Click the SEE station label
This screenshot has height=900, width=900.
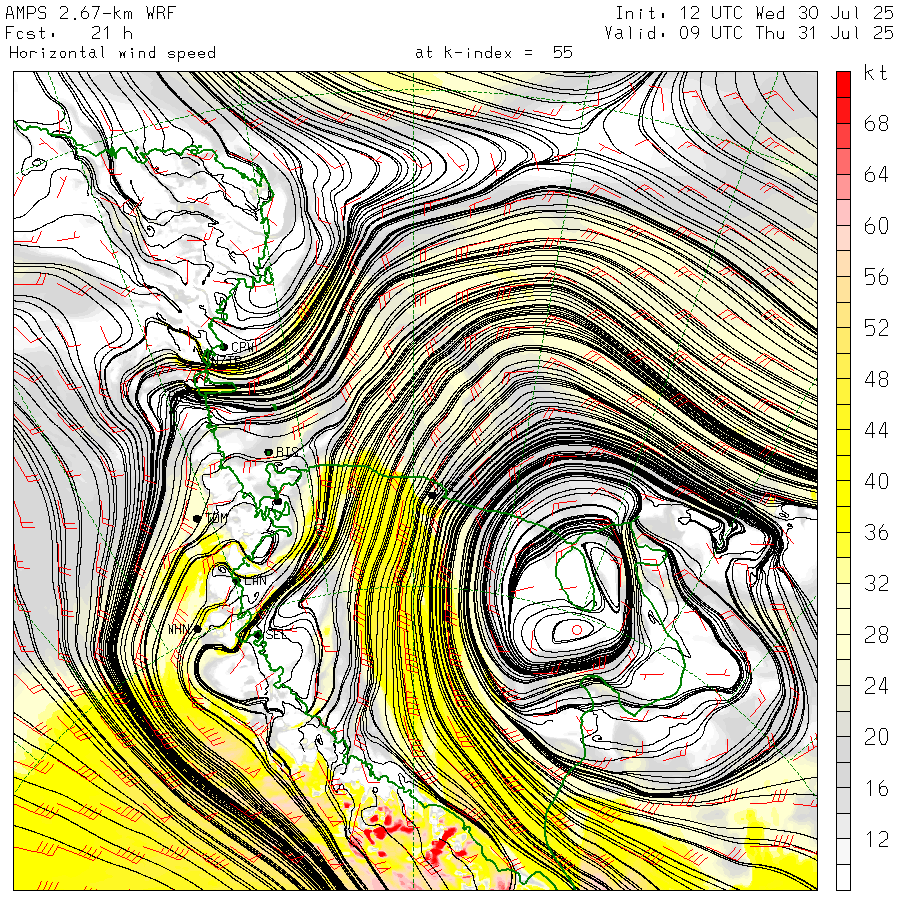[276, 634]
